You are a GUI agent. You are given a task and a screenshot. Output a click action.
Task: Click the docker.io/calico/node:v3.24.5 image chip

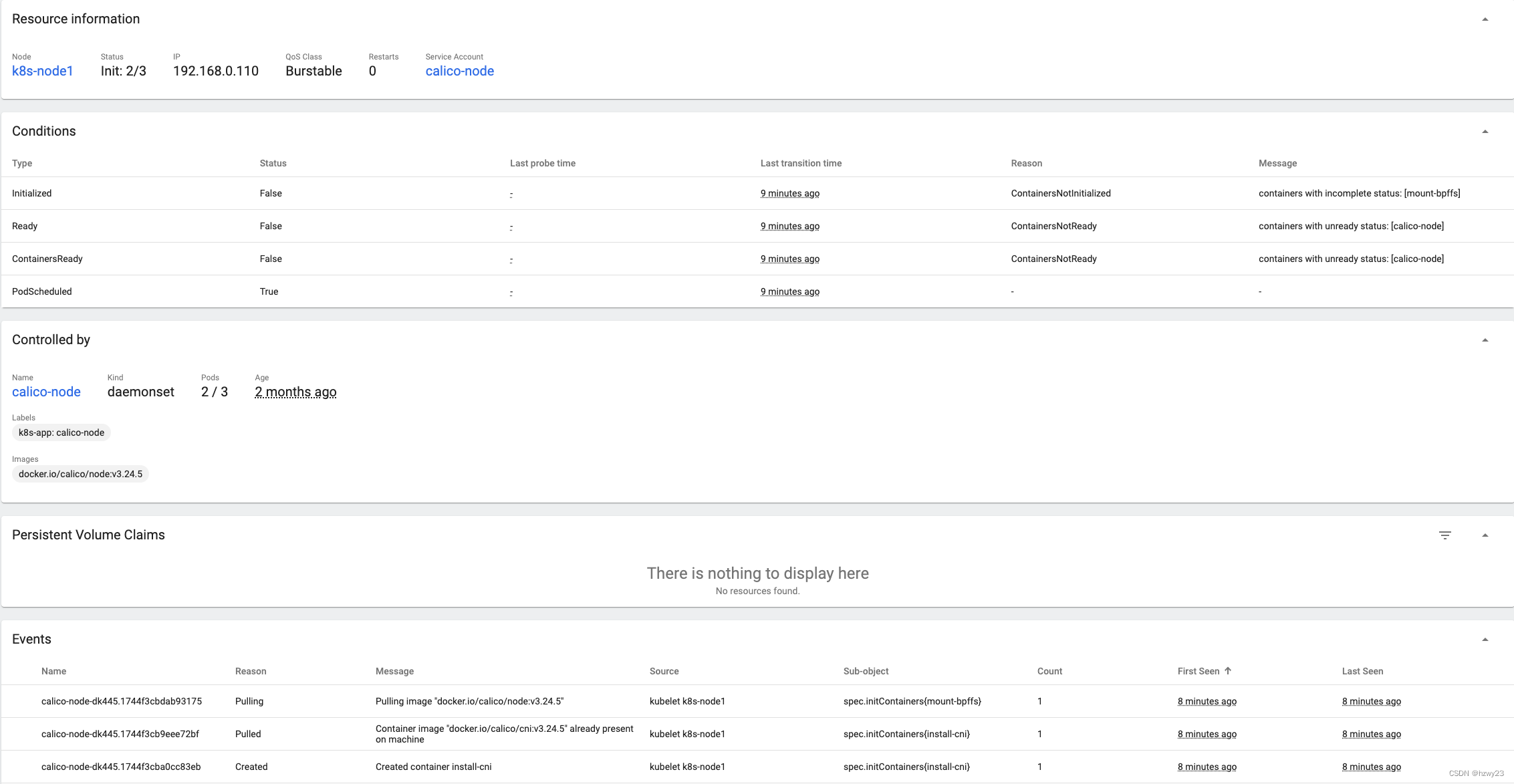point(80,474)
